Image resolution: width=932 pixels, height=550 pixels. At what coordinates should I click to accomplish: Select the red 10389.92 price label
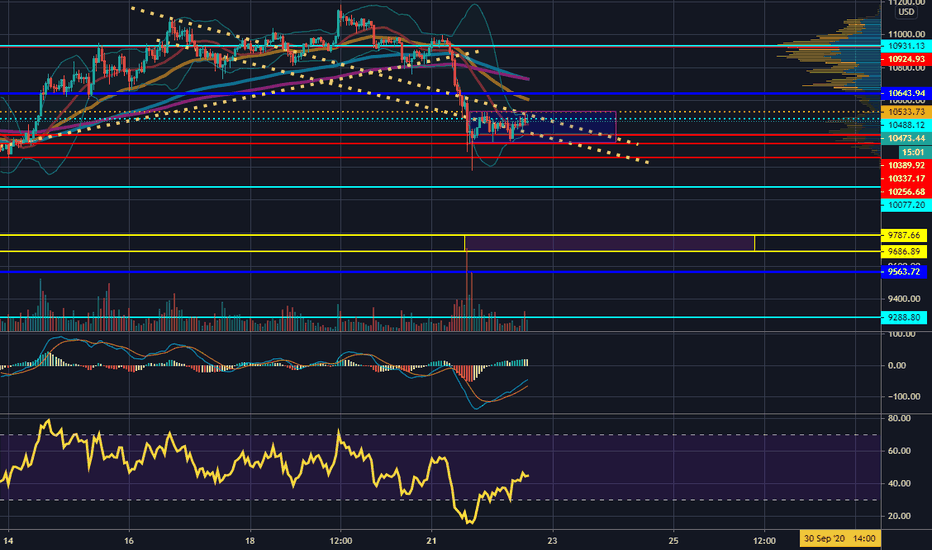(x=905, y=165)
